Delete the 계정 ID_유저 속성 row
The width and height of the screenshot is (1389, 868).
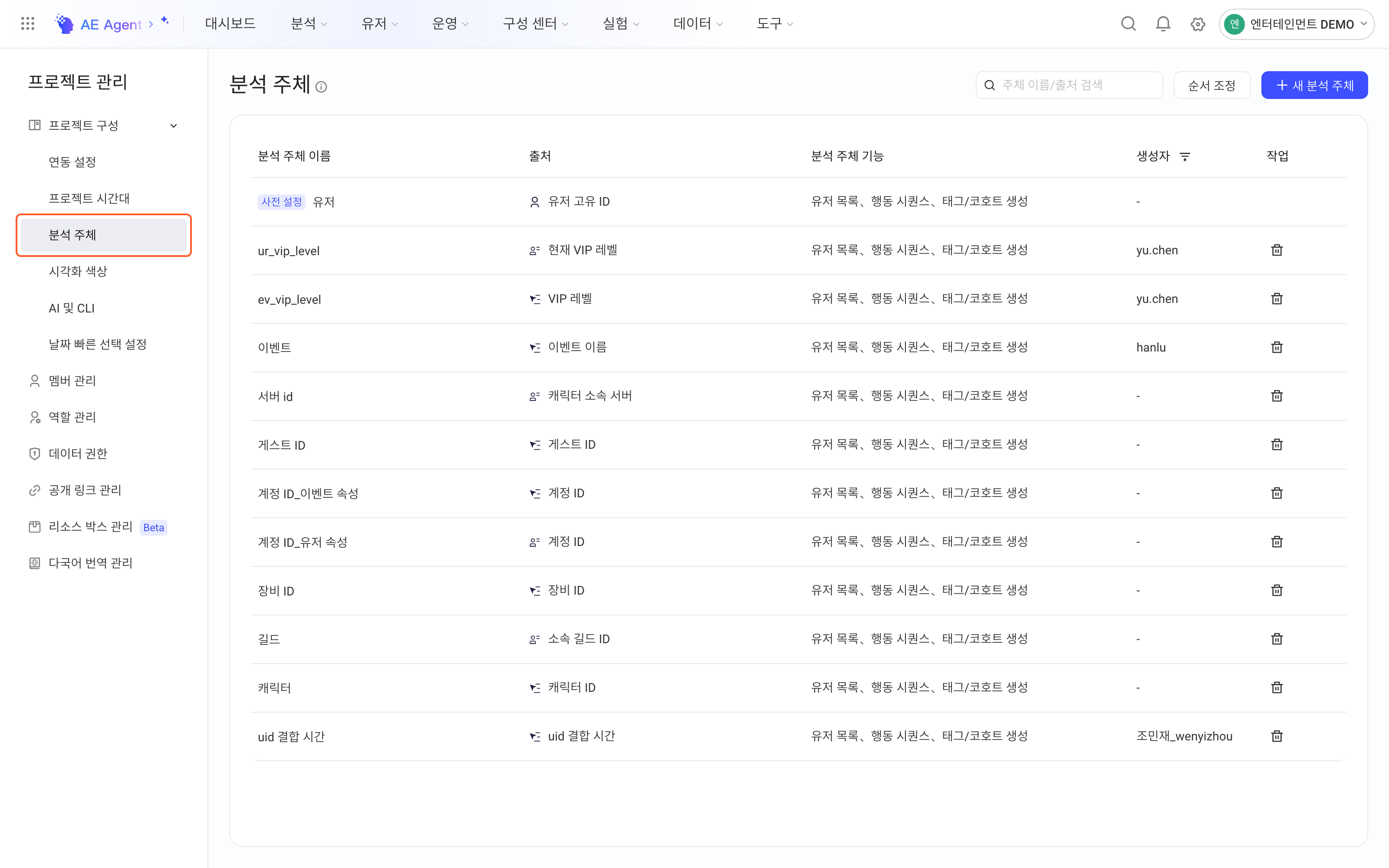click(1277, 541)
